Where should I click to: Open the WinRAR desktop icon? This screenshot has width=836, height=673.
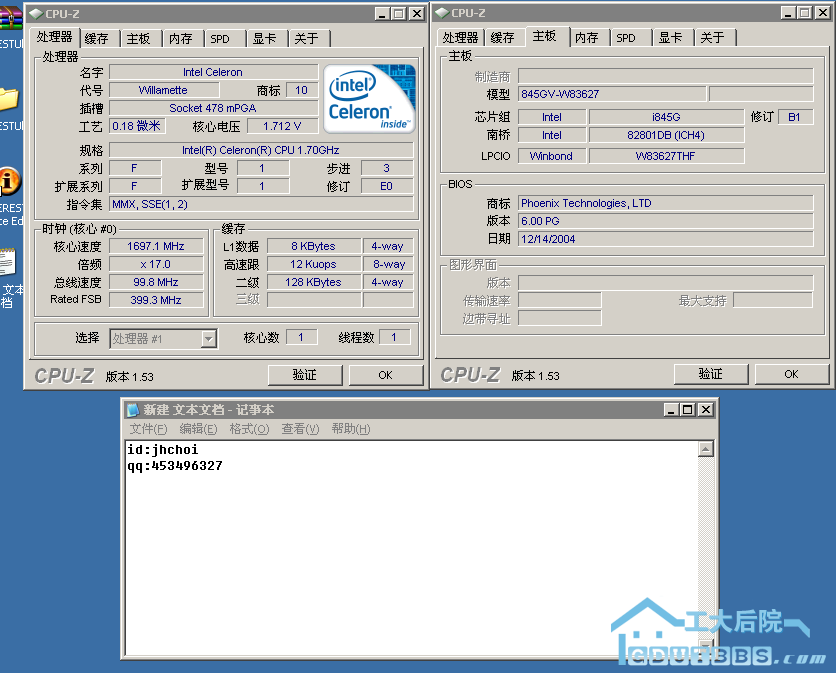click(x=11, y=17)
